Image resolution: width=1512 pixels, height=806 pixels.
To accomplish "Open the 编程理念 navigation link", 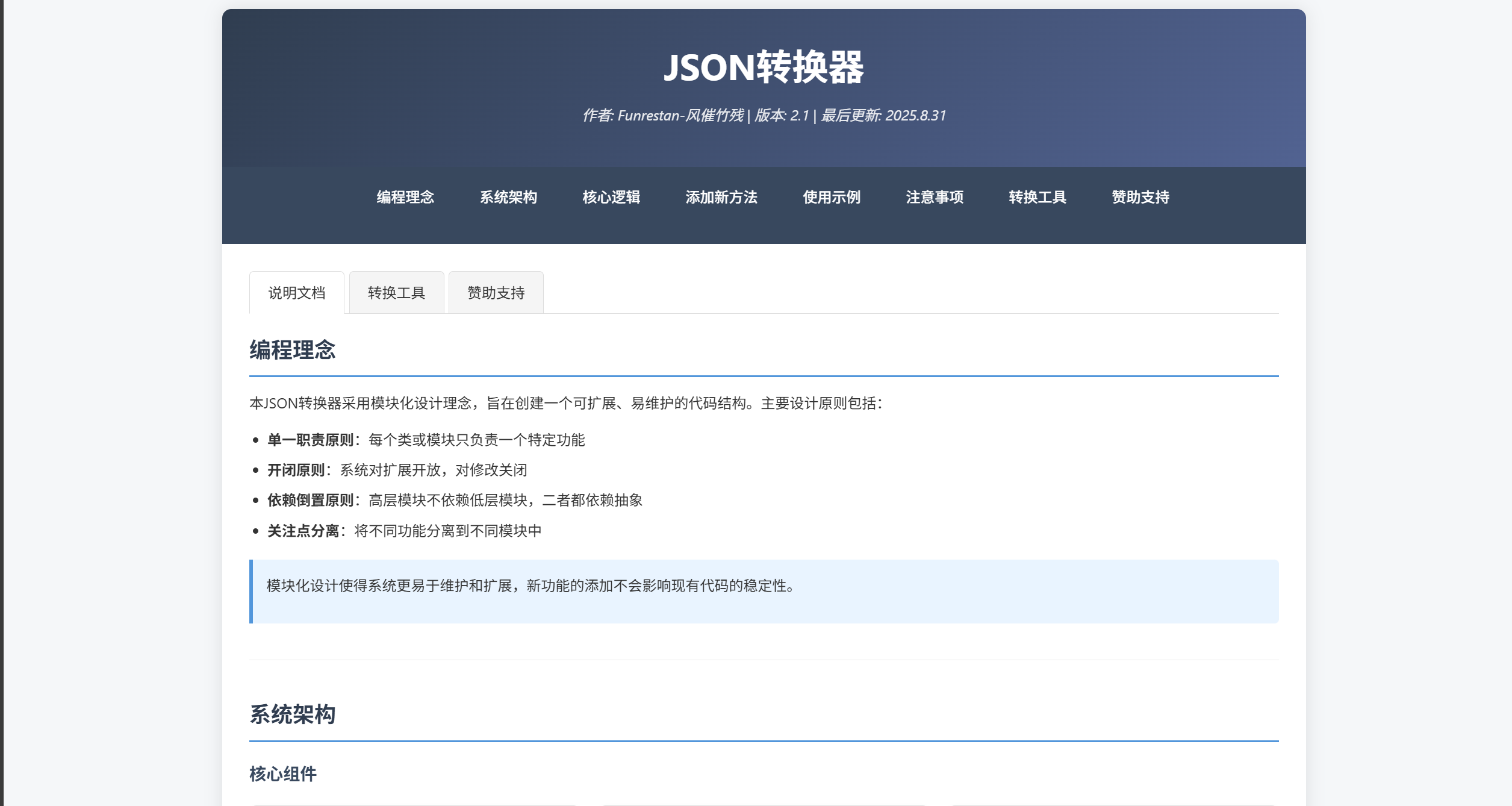I will coord(404,197).
